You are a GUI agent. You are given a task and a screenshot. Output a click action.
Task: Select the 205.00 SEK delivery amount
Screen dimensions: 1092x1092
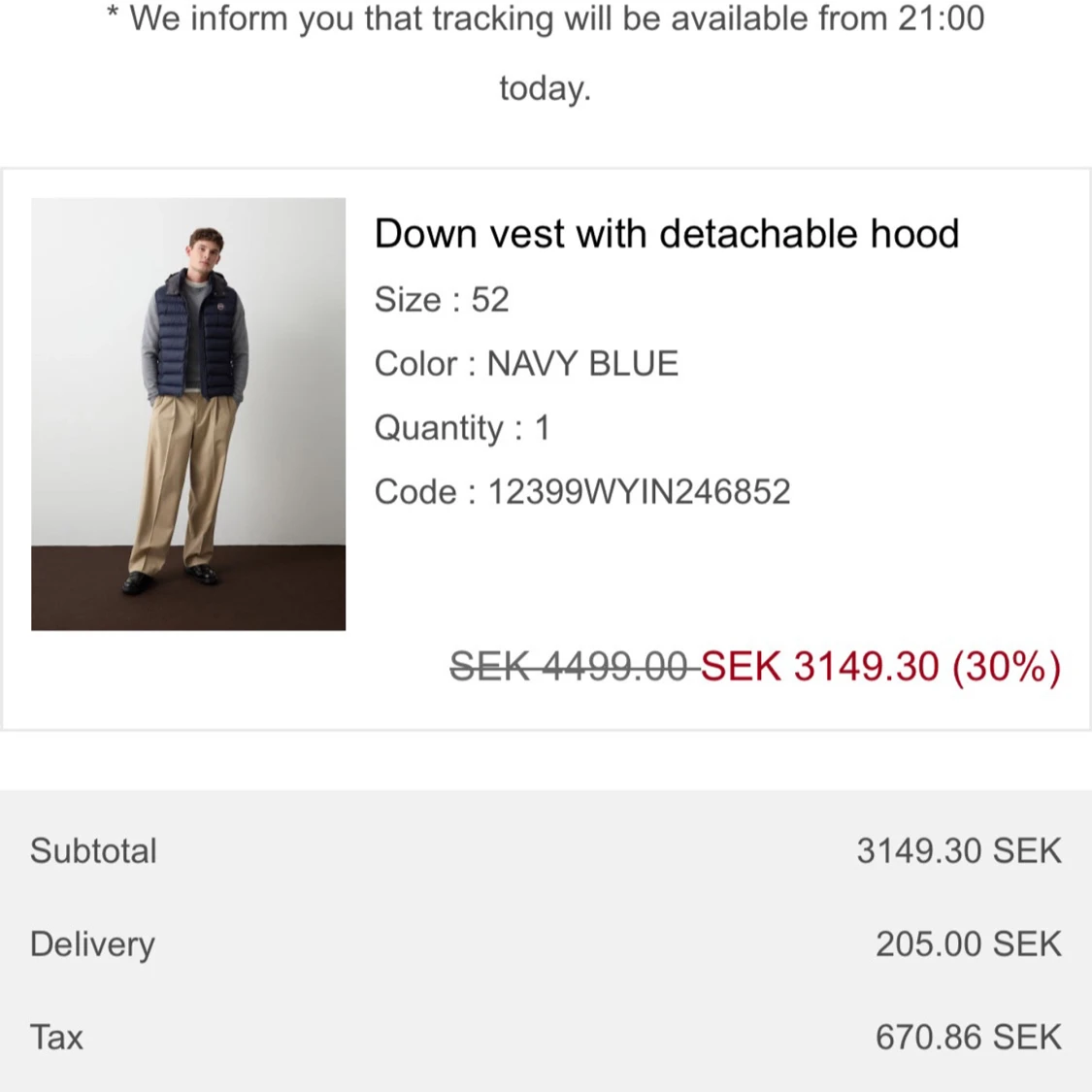(968, 944)
